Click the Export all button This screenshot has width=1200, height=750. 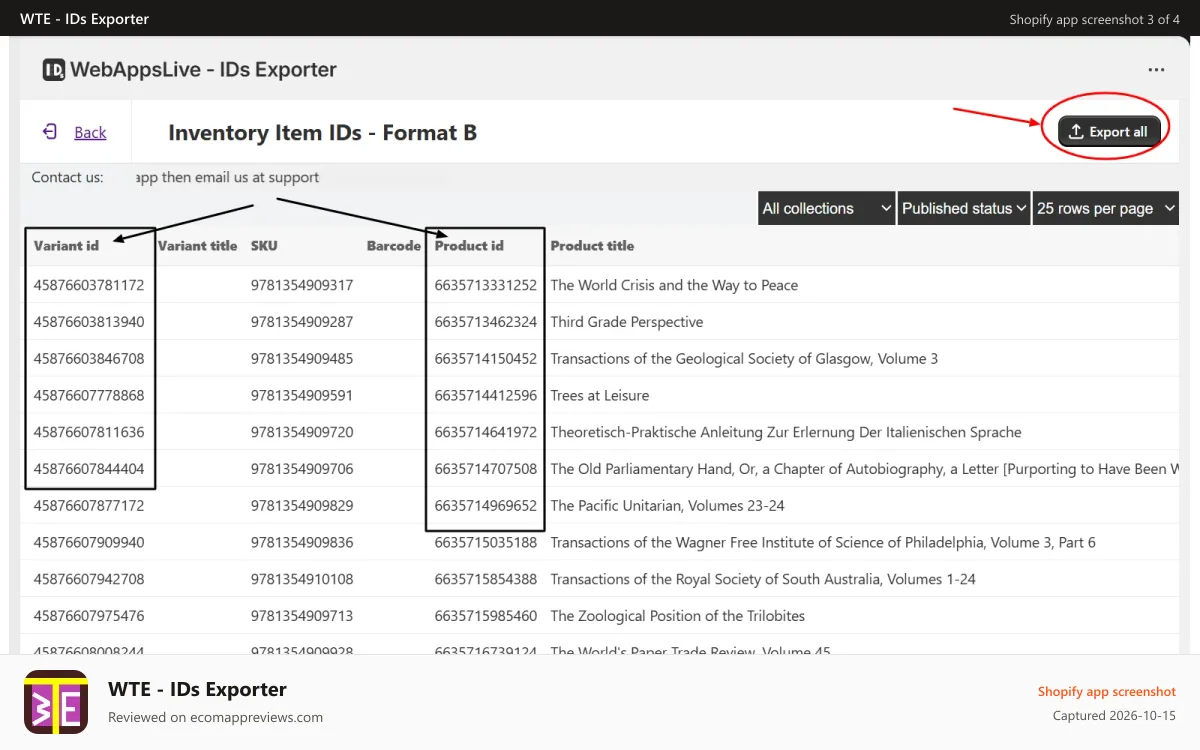click(x=1109, y=131)
